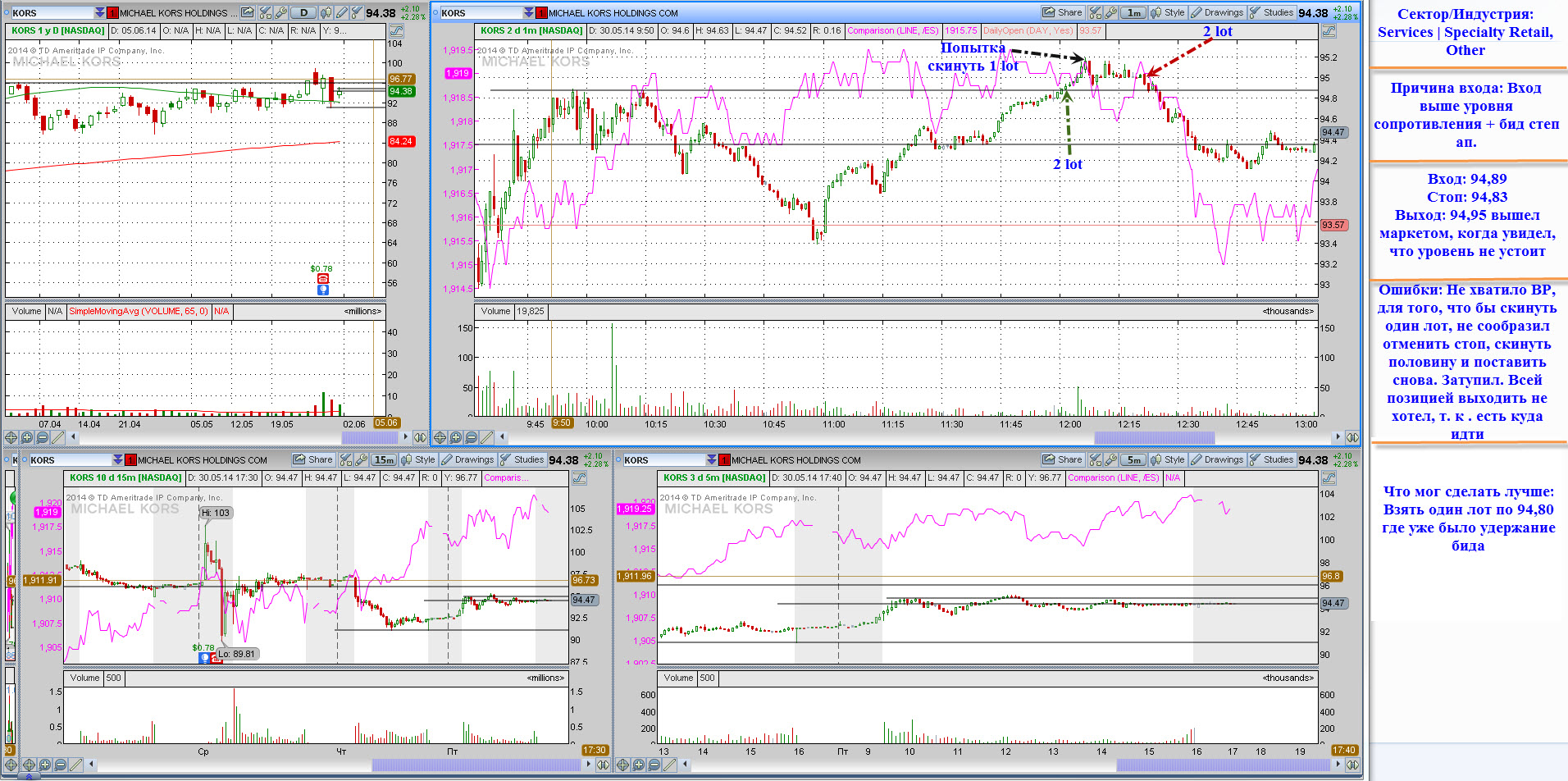The image size is (1568, 781).
Task: Zoom out on the 5m chart
Action: [654, 765]
